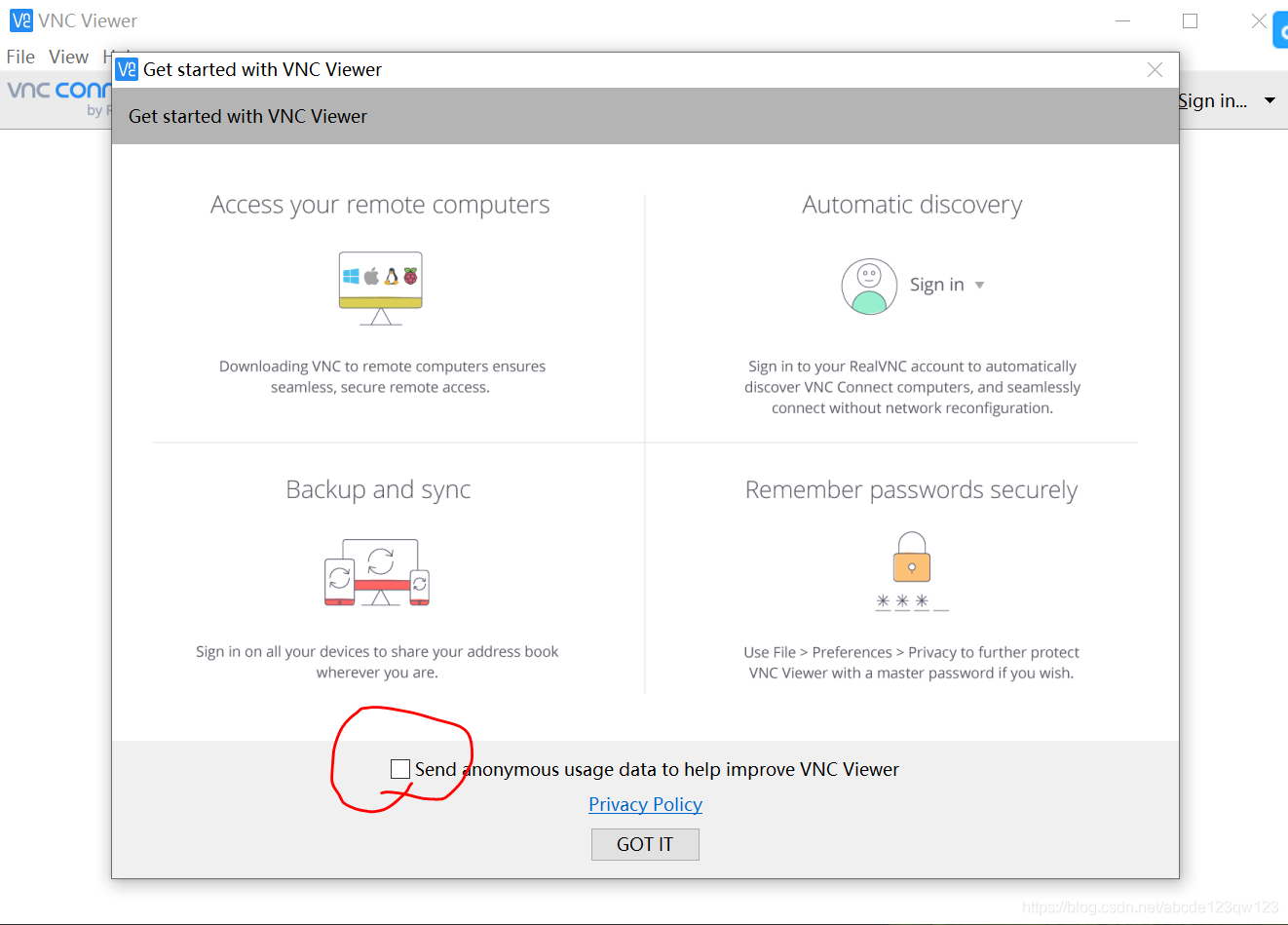Click the Backup and sync devices icon
The height and width of the screenshot is (925, 1288).
(377, 572)
